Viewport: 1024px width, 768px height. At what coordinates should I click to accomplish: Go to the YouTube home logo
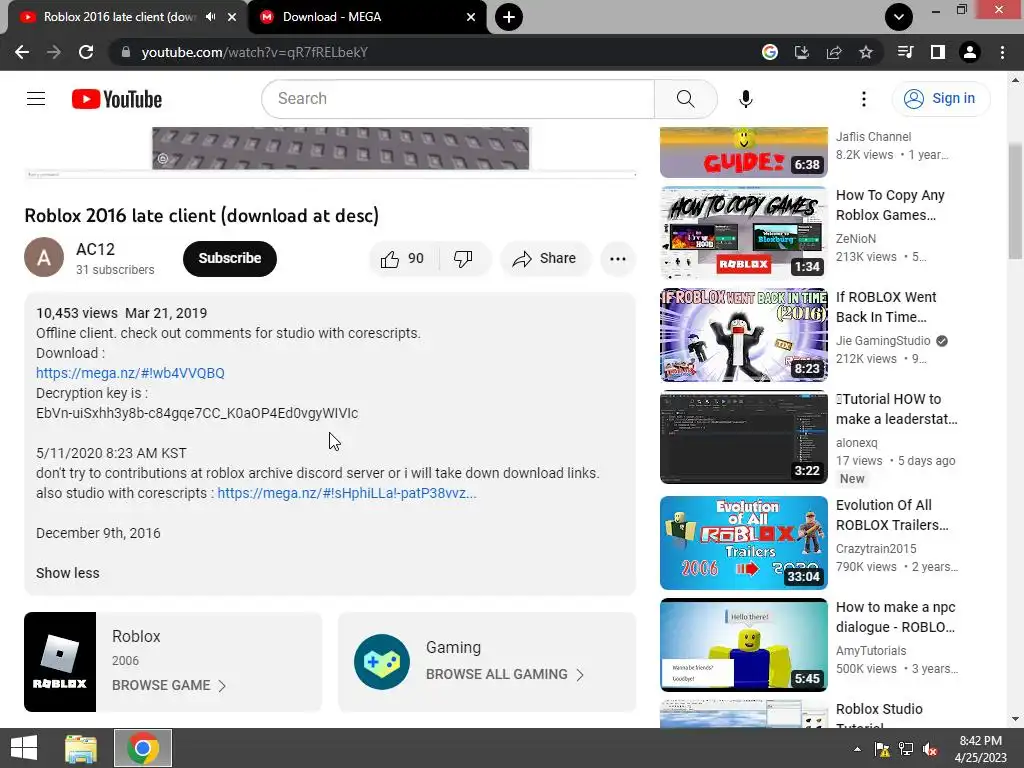(117, 99)
